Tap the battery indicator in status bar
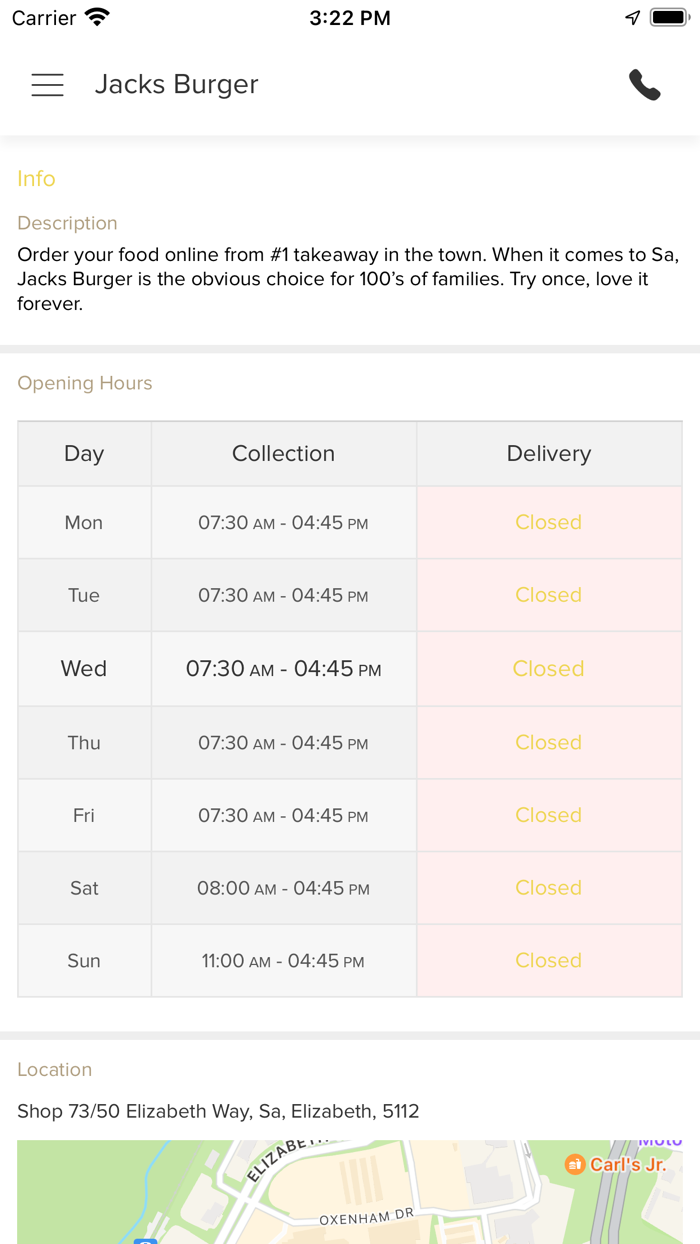 [669, 18]
